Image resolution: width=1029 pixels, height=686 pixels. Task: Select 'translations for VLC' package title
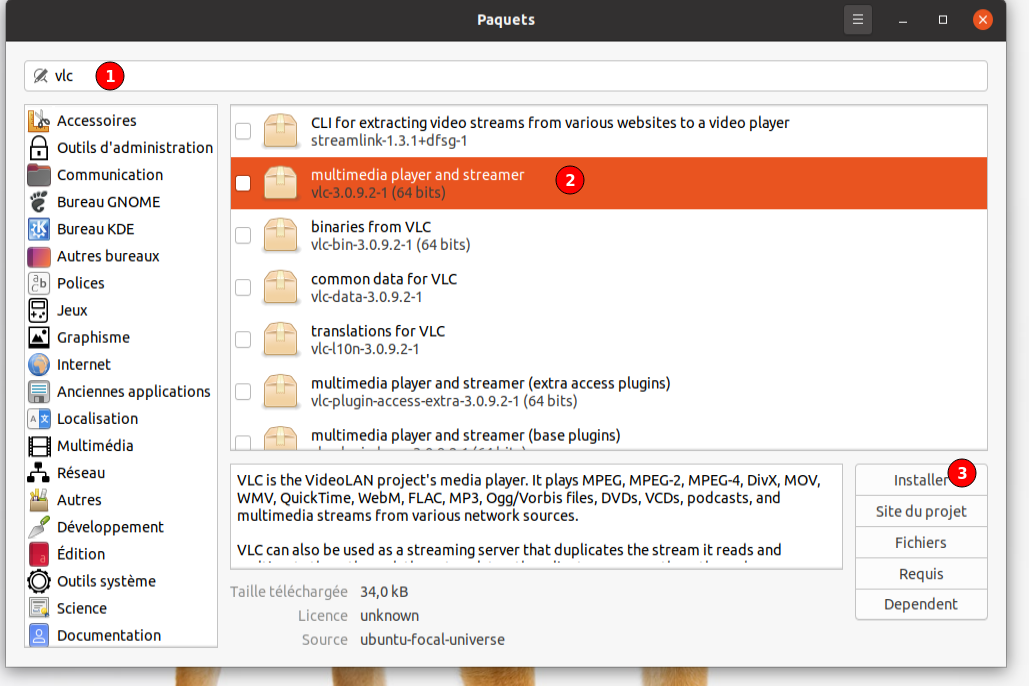378,331
